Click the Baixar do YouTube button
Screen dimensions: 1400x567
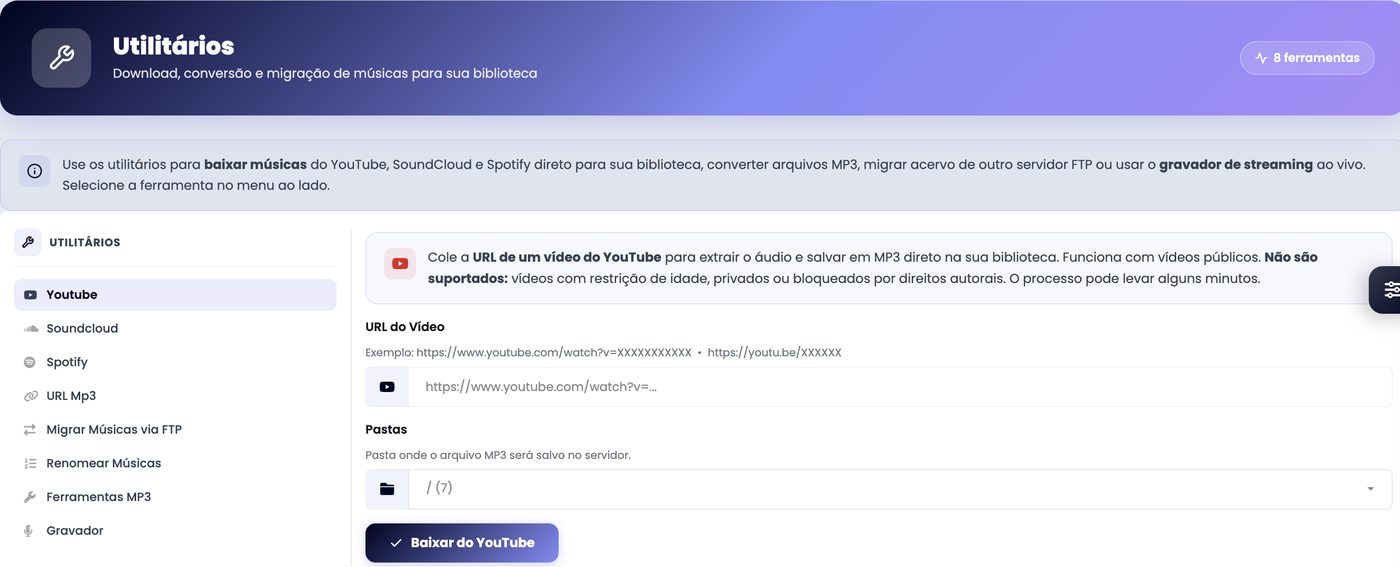click(x=462, y=543)
